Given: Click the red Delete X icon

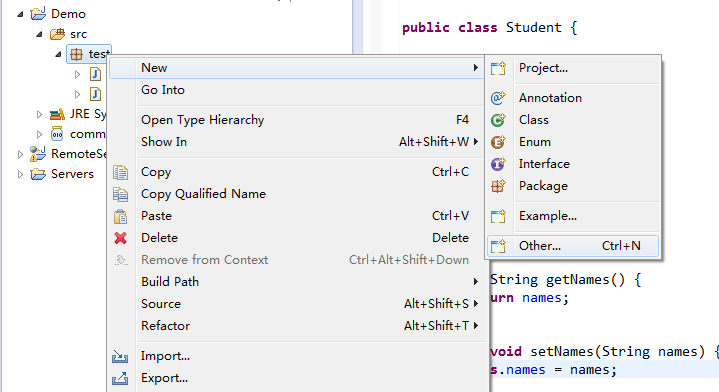Looking at the screenshot, I should pos(121,238).
